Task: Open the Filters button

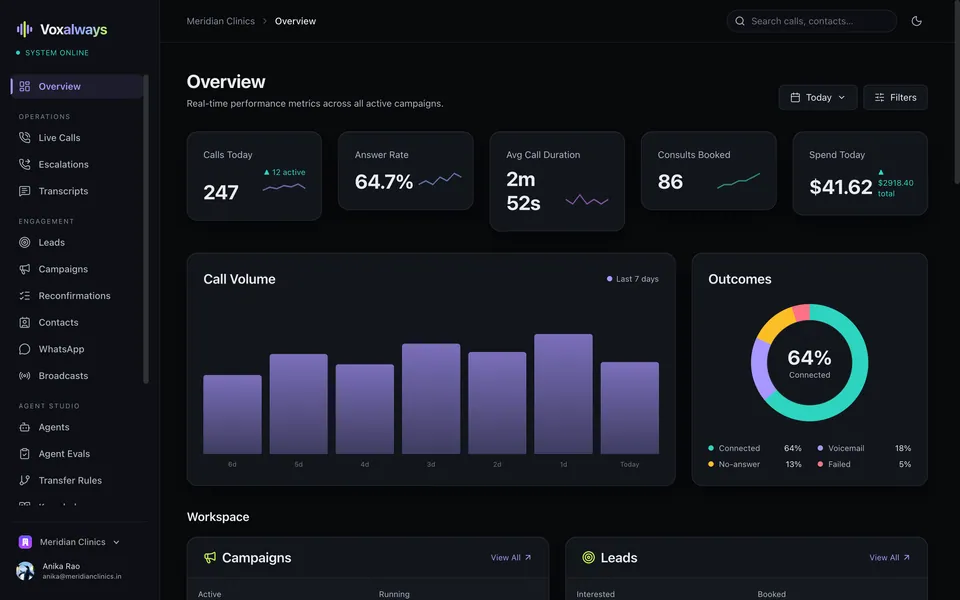Action: 895,97
